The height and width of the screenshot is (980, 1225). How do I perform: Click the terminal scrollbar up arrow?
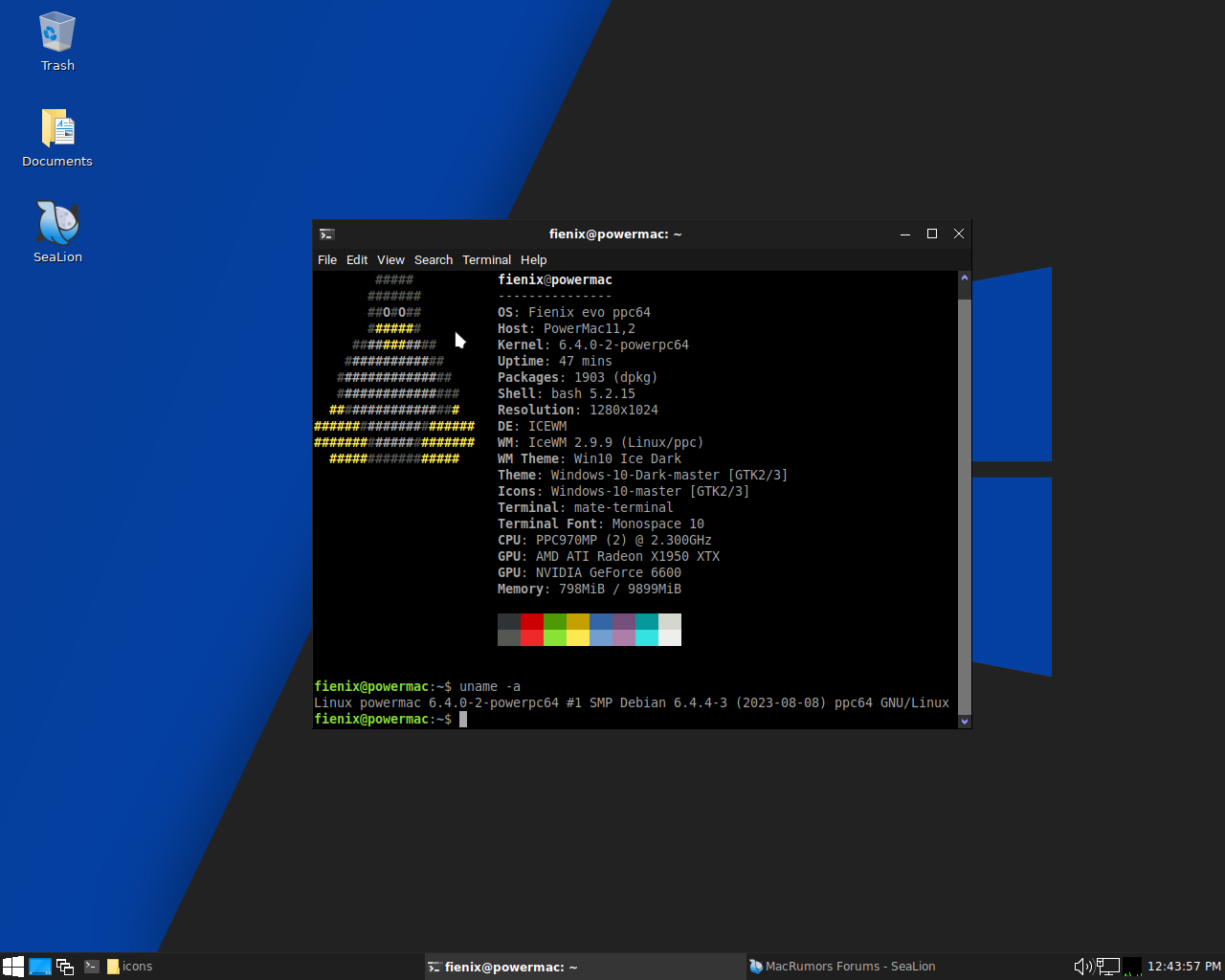[965, 278]
